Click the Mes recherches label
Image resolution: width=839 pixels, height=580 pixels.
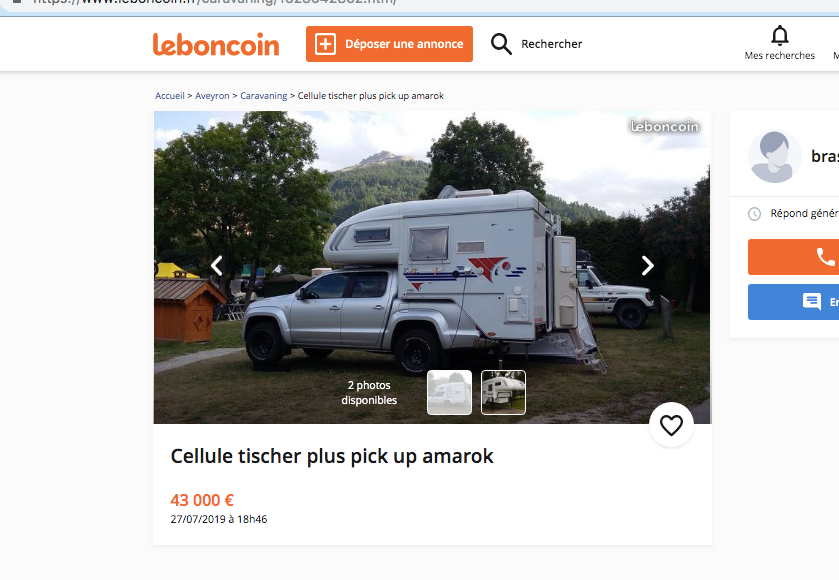coord(780,56)
